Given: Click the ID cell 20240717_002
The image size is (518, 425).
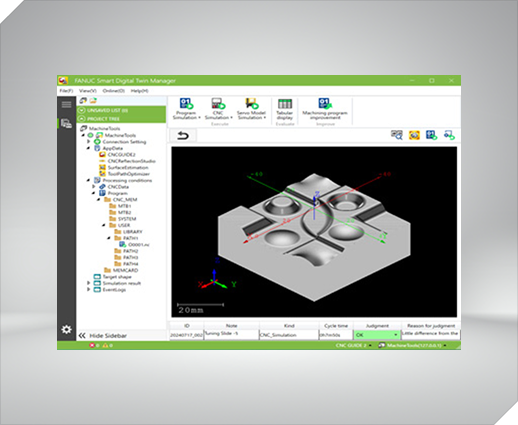Looking at the screenshot, I should tap(186, 335).
